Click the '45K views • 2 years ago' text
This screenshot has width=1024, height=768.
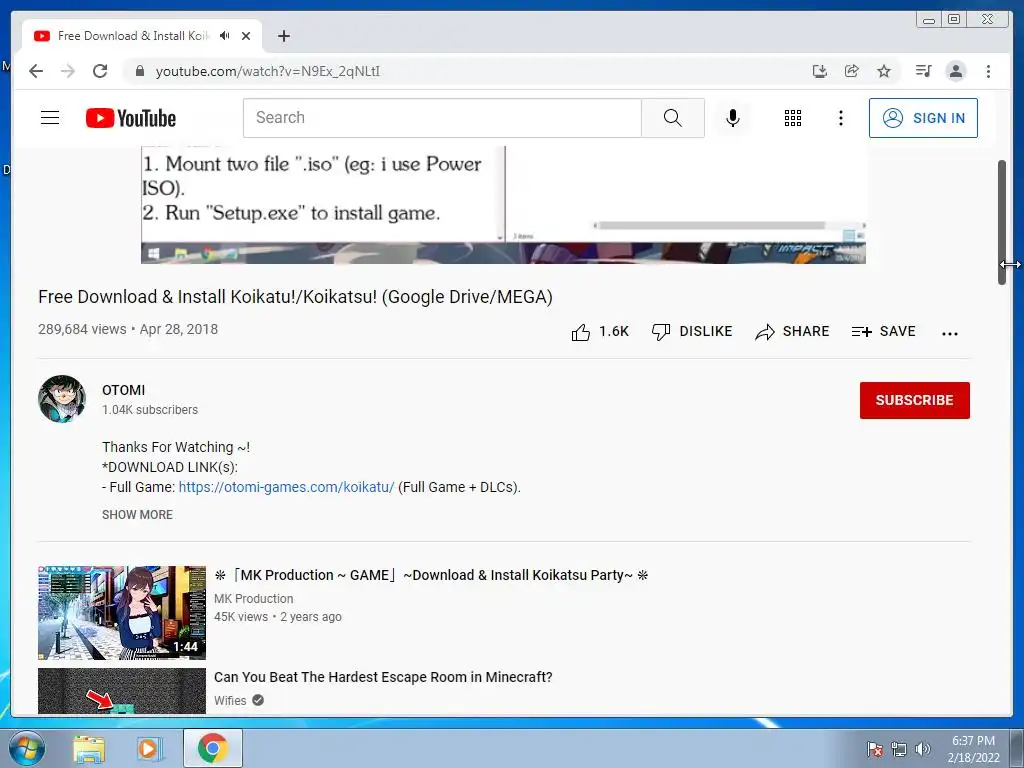pos(278,617)
